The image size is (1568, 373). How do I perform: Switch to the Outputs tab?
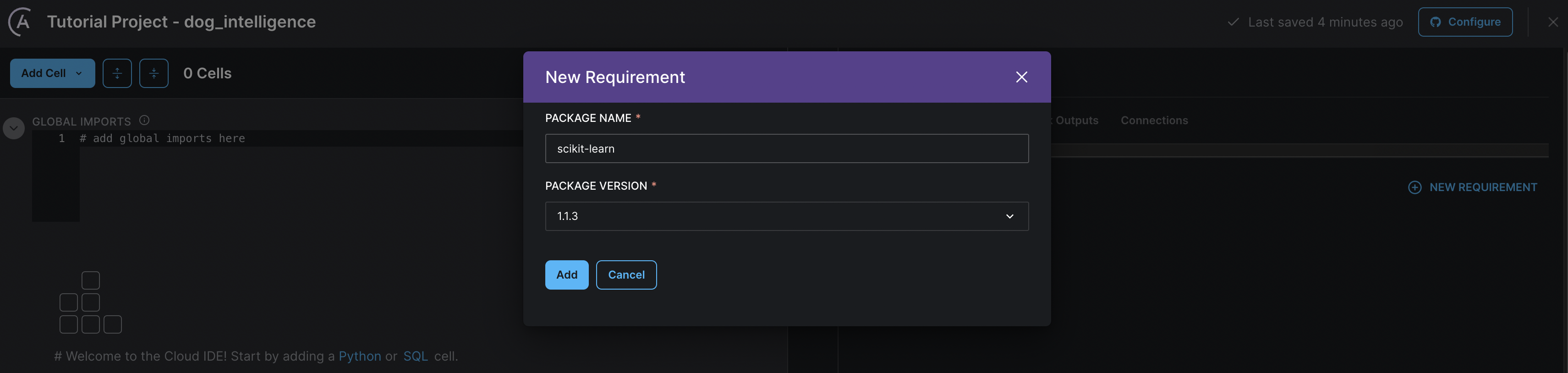pos(1076,121)
